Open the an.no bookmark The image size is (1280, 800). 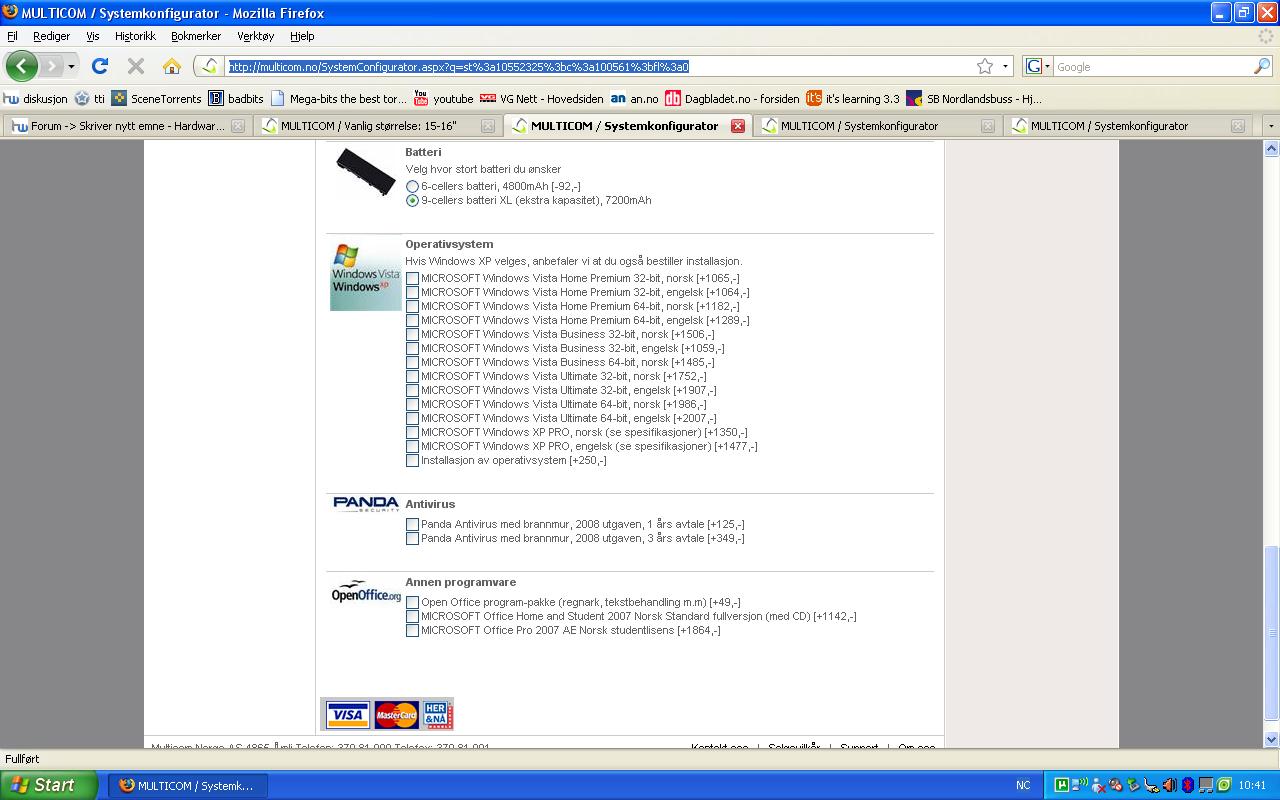click(634, 98)
